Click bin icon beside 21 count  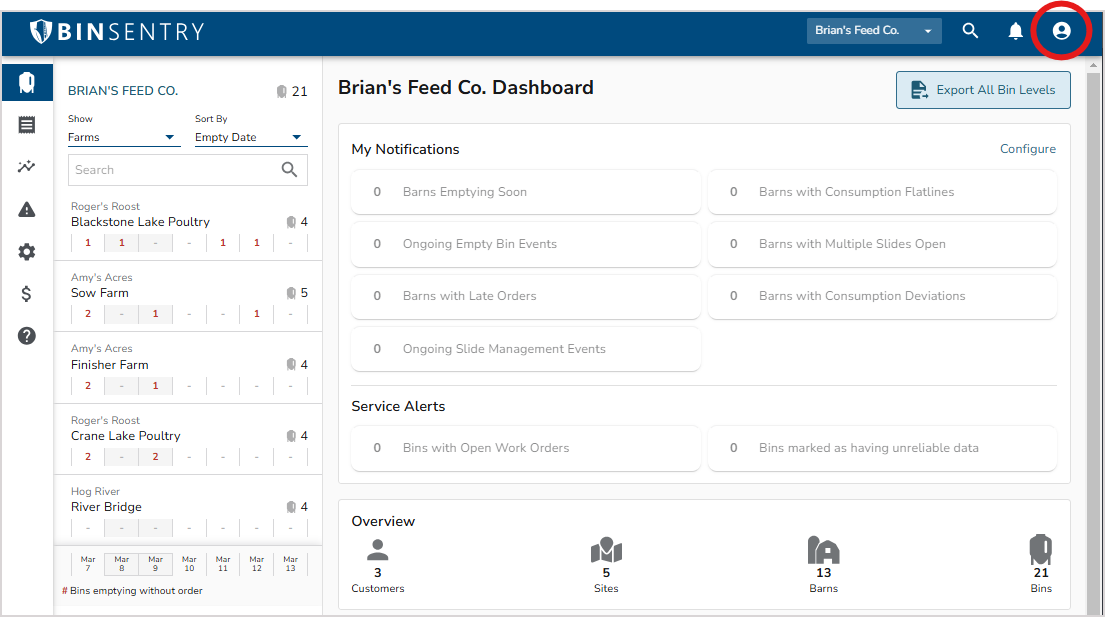click(x=281, y=92)
